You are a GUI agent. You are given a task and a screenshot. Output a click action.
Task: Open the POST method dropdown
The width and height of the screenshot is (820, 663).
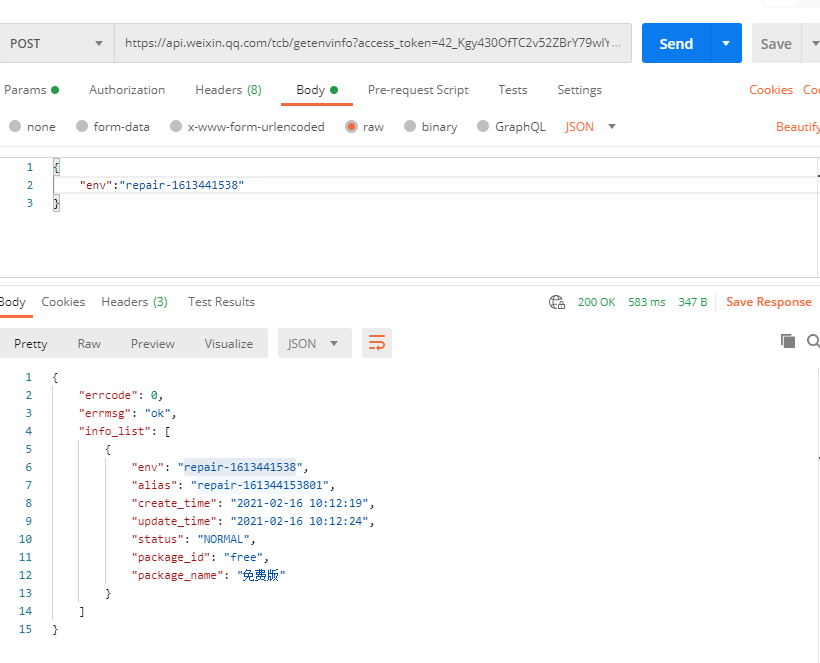(x=57, y=43)
